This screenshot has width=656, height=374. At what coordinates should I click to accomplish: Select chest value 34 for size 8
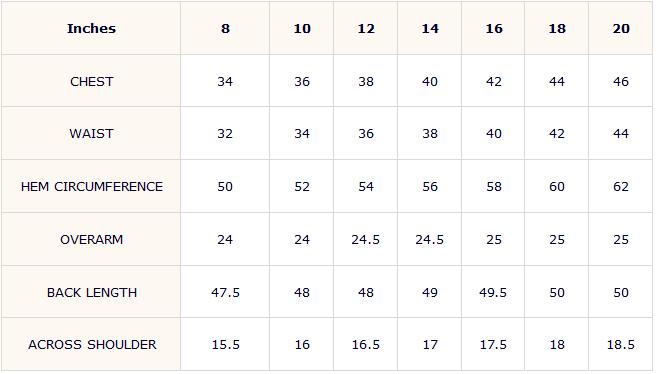[225, 82]
